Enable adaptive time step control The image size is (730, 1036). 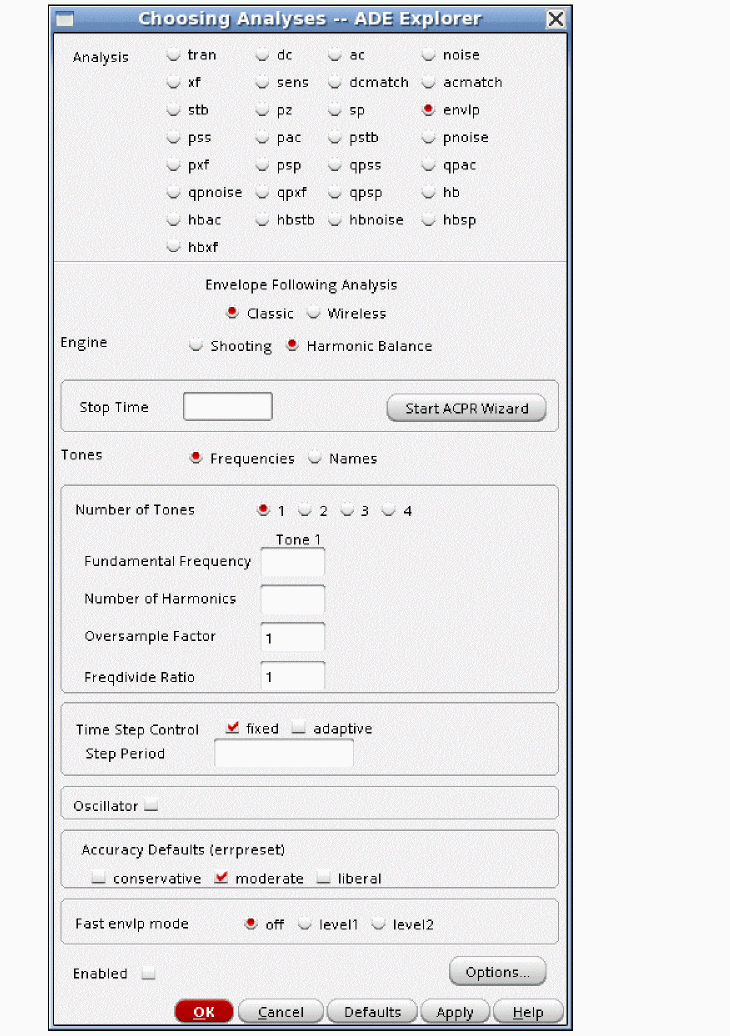pyautogui.click(x=299, y=729)
